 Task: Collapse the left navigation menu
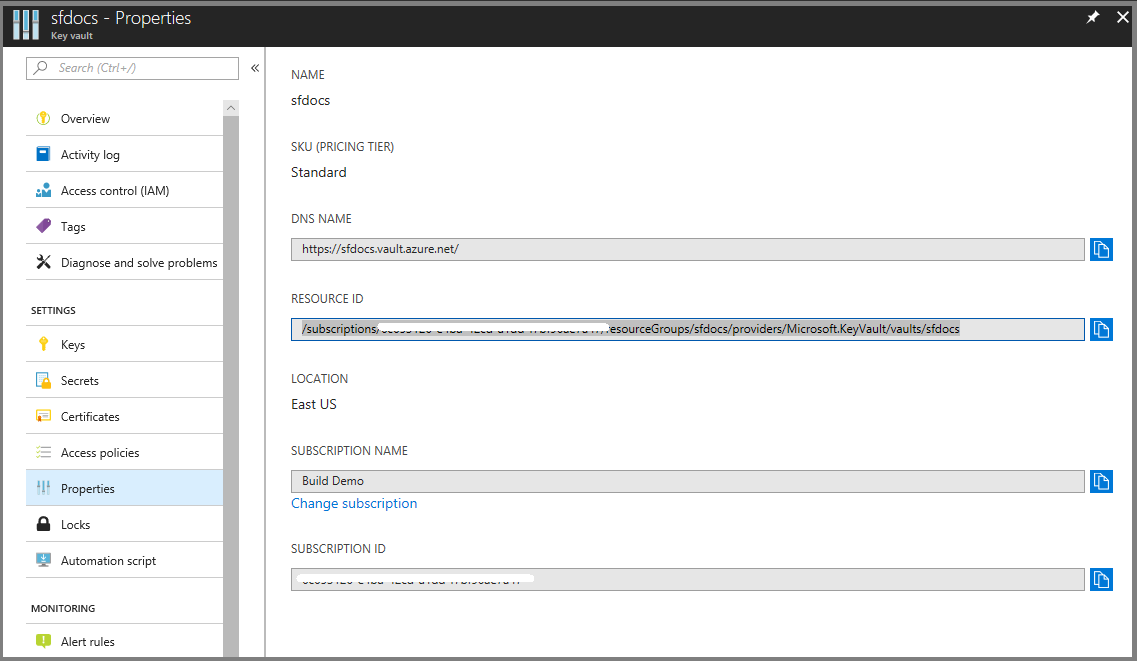tap(254, 67)
